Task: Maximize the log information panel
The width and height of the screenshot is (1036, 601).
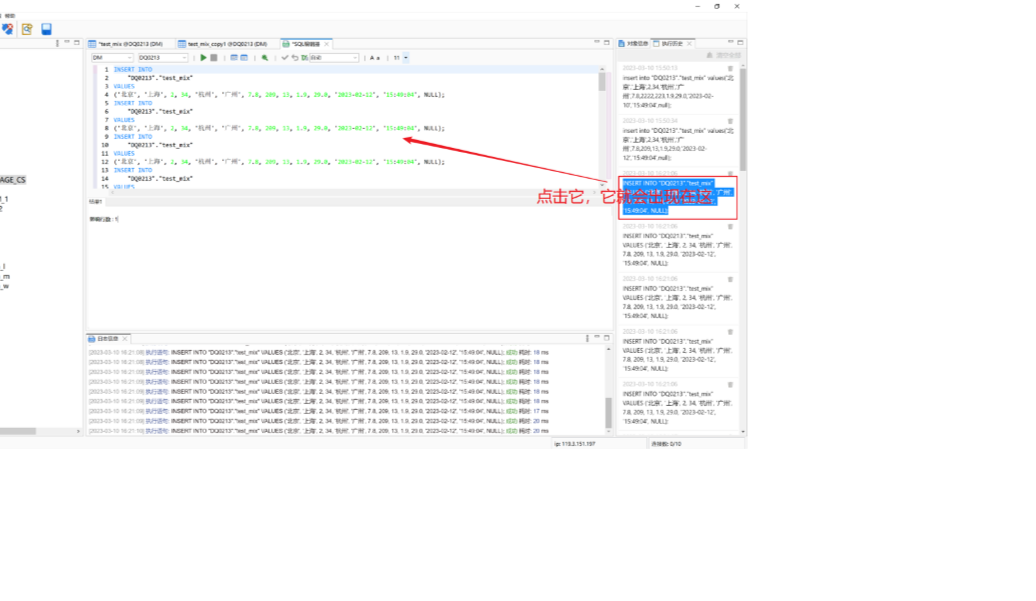Action: [x=607, y=337]
